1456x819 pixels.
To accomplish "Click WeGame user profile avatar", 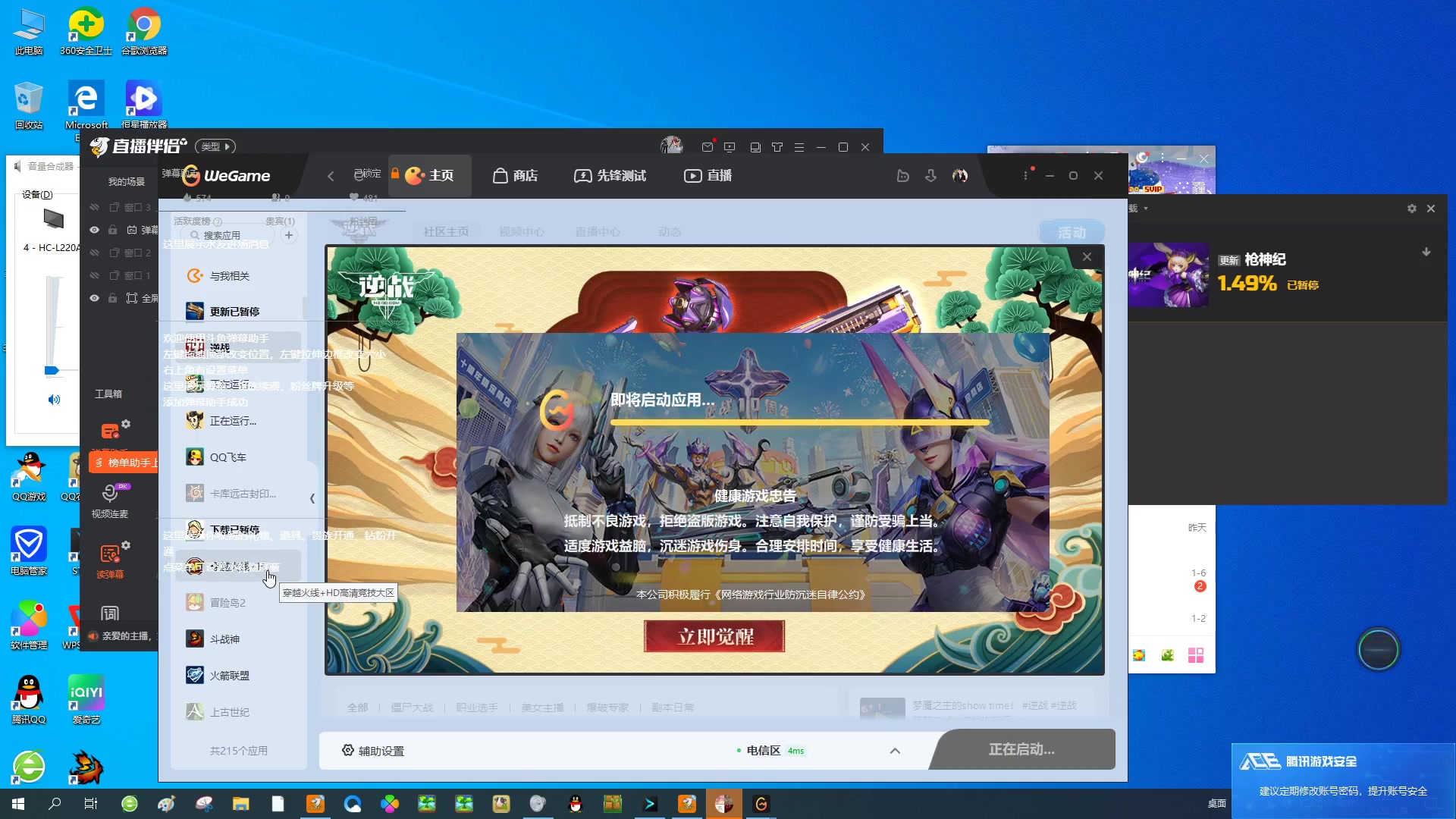I will click(x=960, y=176).
